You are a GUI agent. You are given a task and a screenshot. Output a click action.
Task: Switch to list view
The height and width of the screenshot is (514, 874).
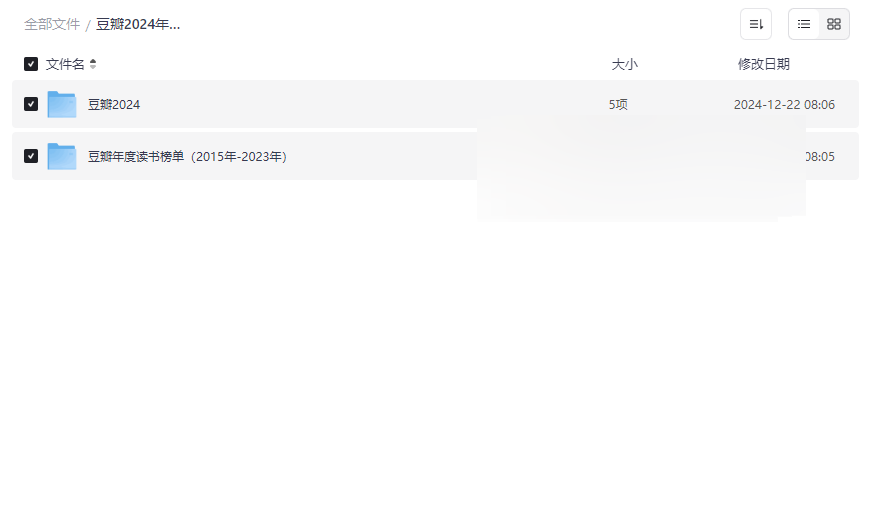[x=804, y=24]
